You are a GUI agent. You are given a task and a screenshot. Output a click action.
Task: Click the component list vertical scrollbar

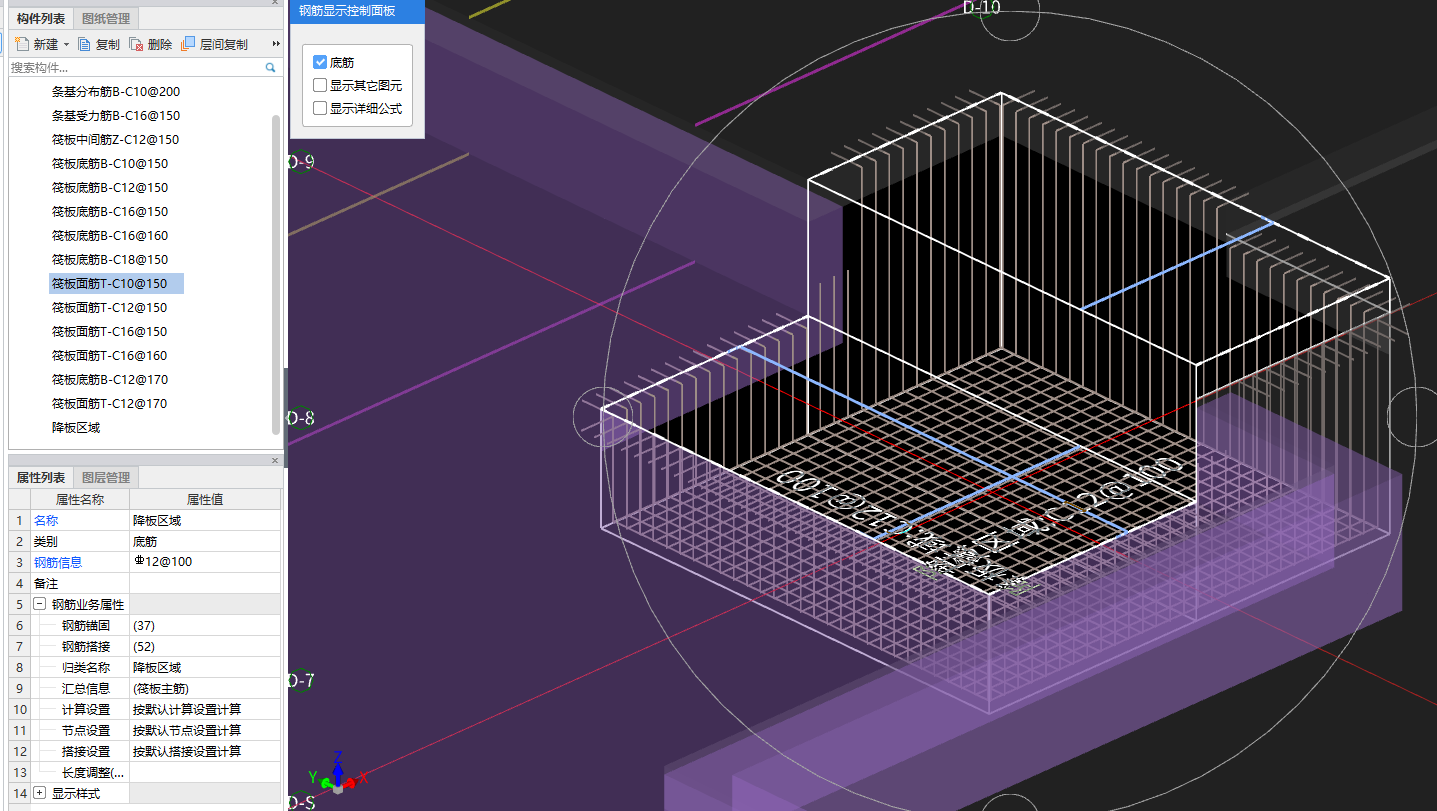click(276, 273)
